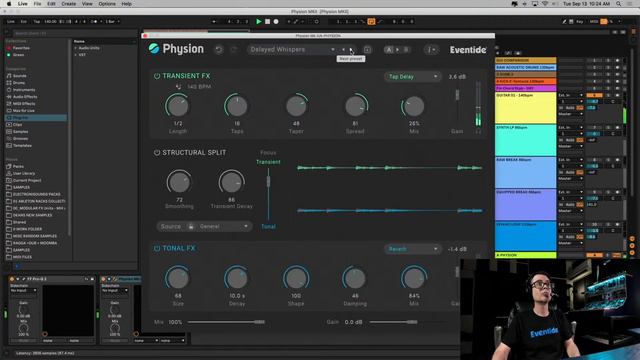The height and width of the screenshot is (360, 640).
Task: Toggle Transient FX power button
Action: (157, 76)
